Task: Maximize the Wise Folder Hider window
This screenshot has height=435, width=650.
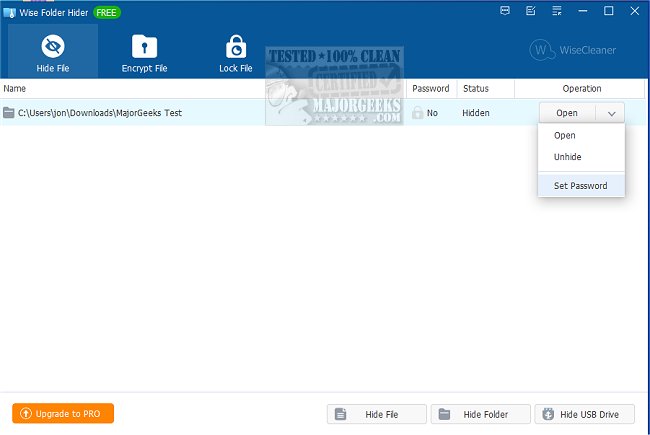Action: pos(609,11)
